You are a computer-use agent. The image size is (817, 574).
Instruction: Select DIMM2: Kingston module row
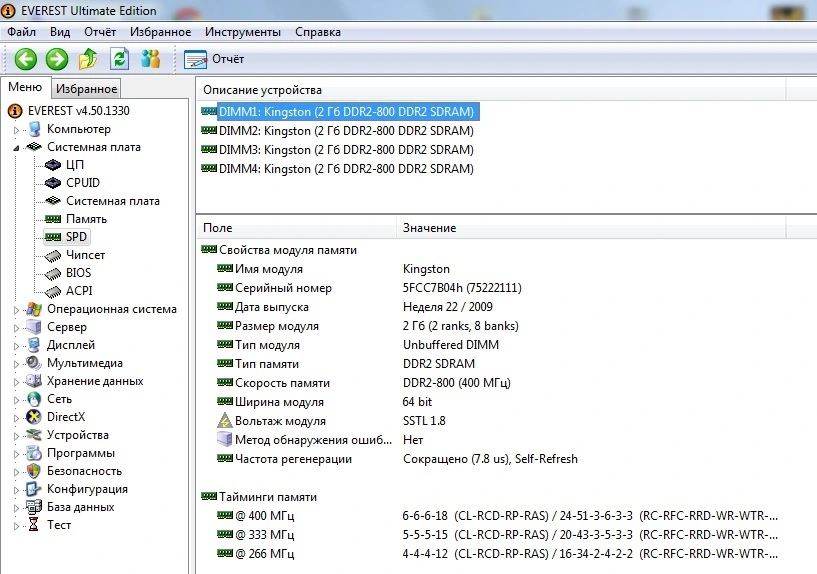click(338, 131)
